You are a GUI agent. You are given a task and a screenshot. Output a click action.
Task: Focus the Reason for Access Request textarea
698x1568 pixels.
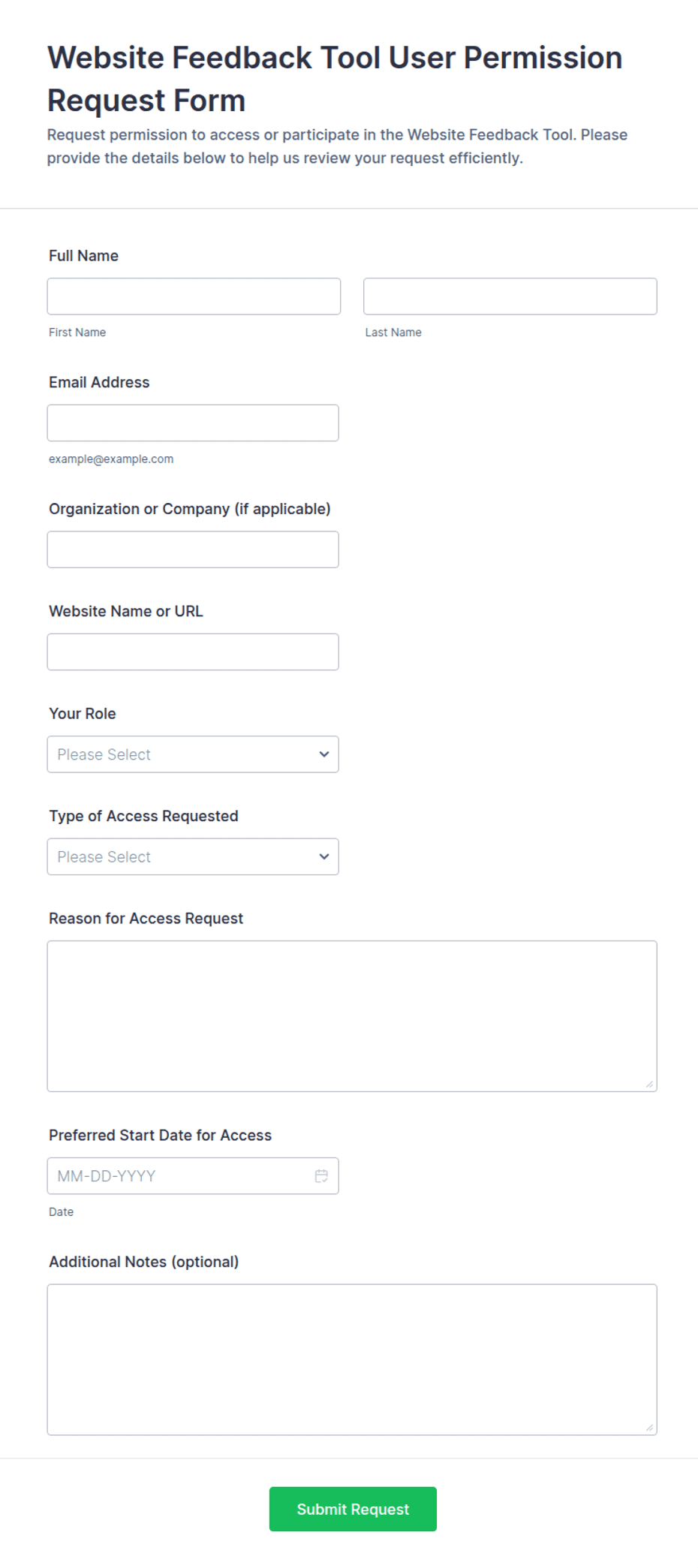pos(352,1016)
